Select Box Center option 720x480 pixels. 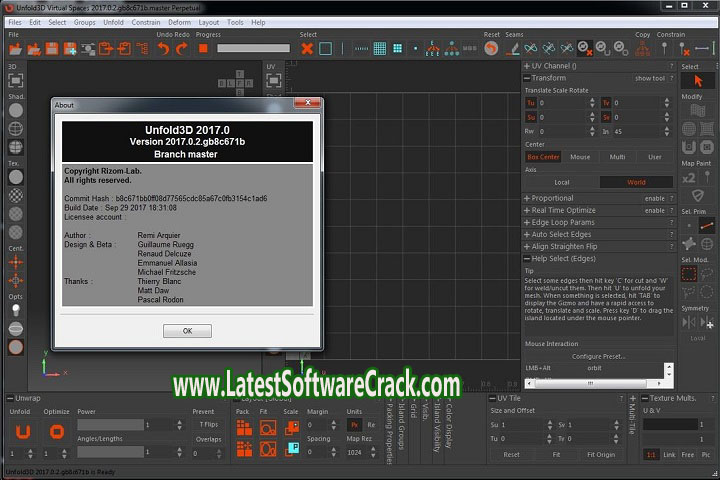click(543, 157)
